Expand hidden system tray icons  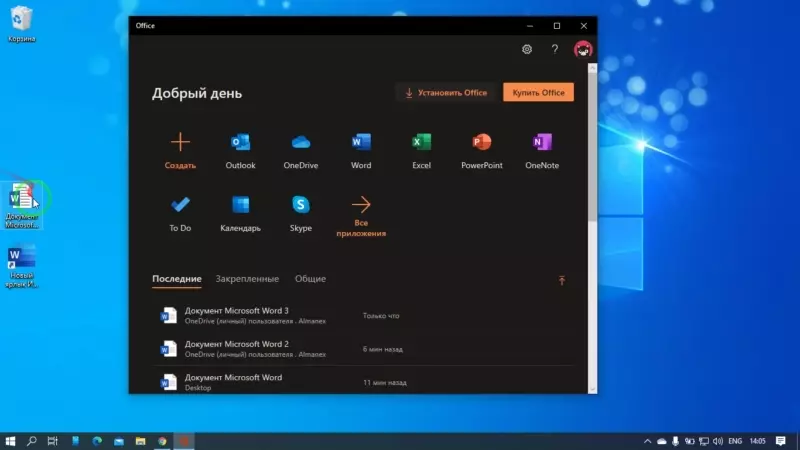click(647, 441)
